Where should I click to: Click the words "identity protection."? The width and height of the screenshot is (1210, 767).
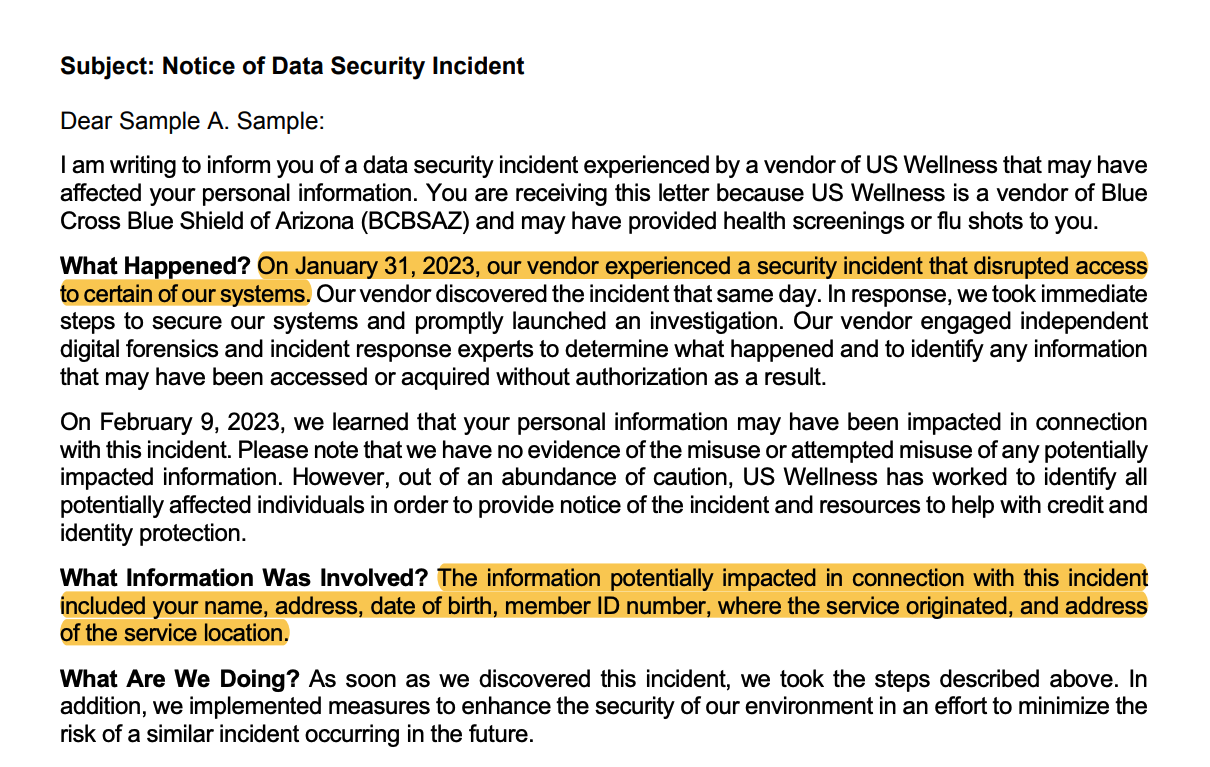152,533
